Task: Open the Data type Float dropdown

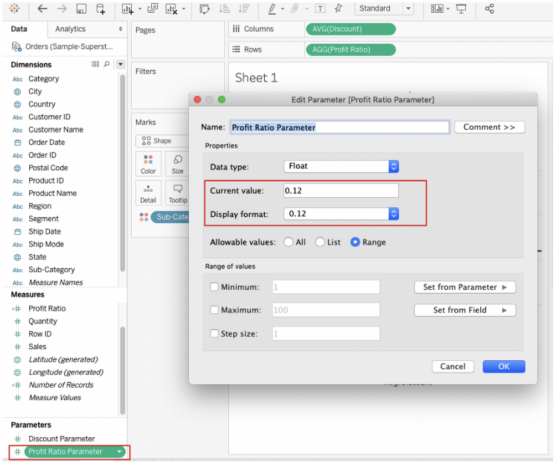Action: tap(341, 166)
